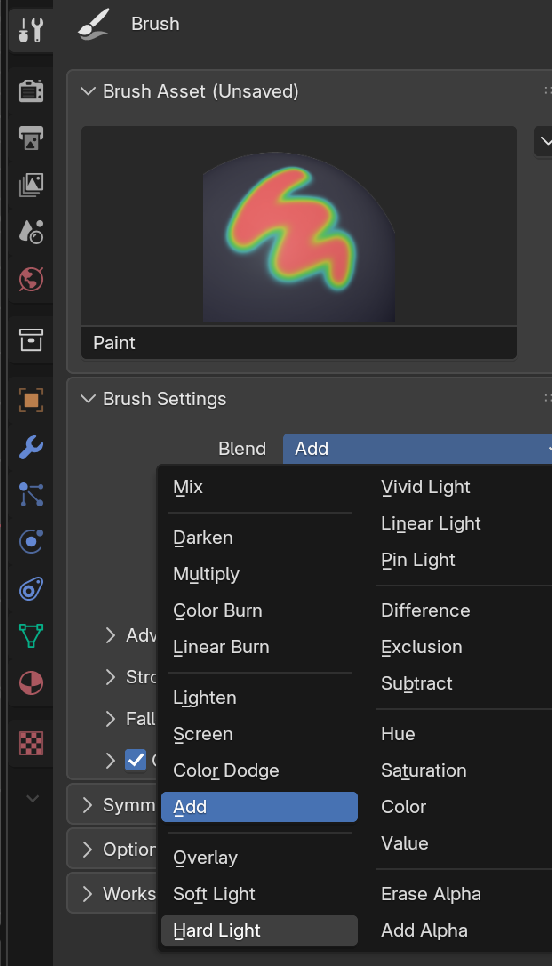
Task: Open the Particles properties tab
Action: pyautogui.click(x=30, y=494)
